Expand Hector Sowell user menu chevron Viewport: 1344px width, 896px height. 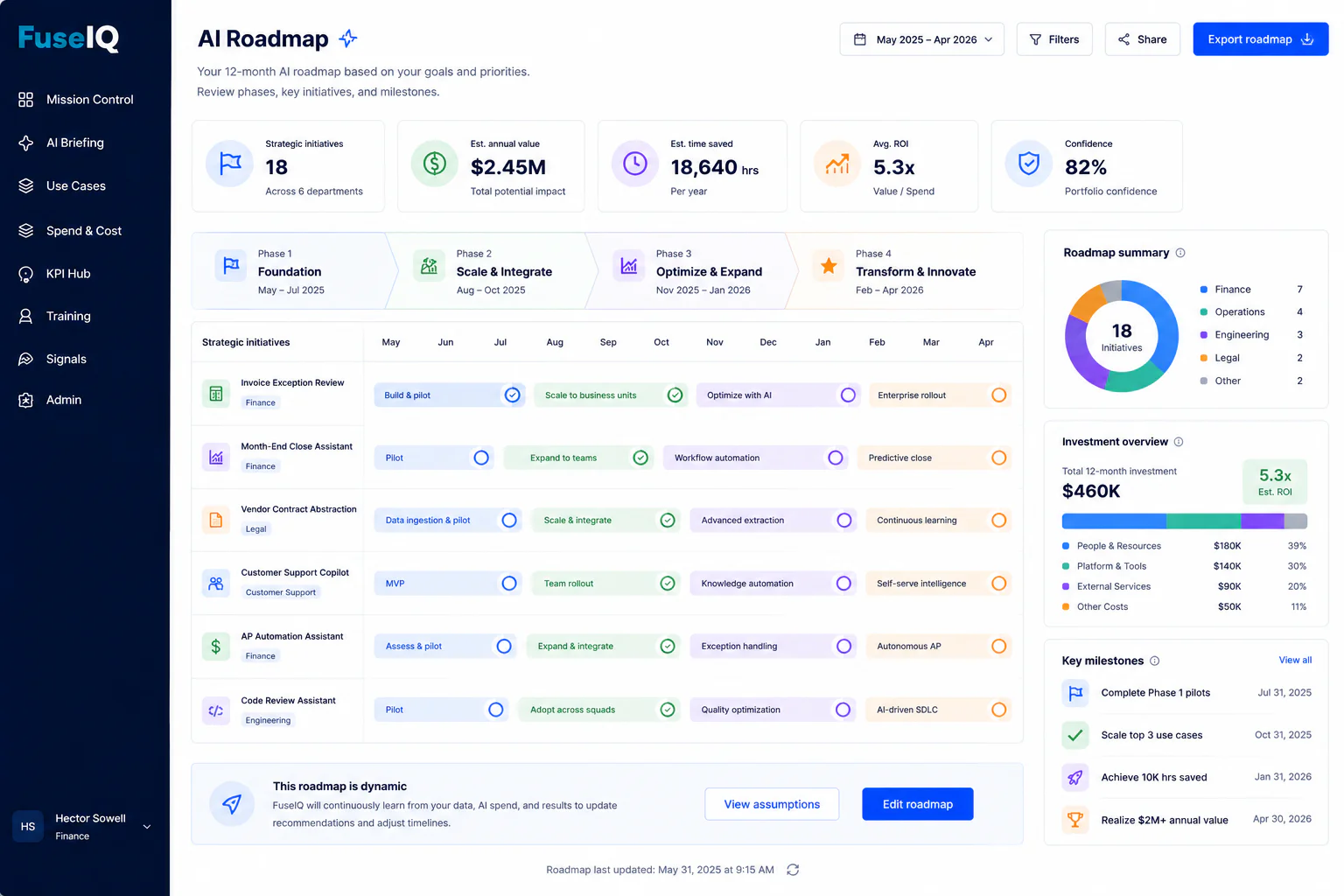pyautogui.click(x=147, y=827)
